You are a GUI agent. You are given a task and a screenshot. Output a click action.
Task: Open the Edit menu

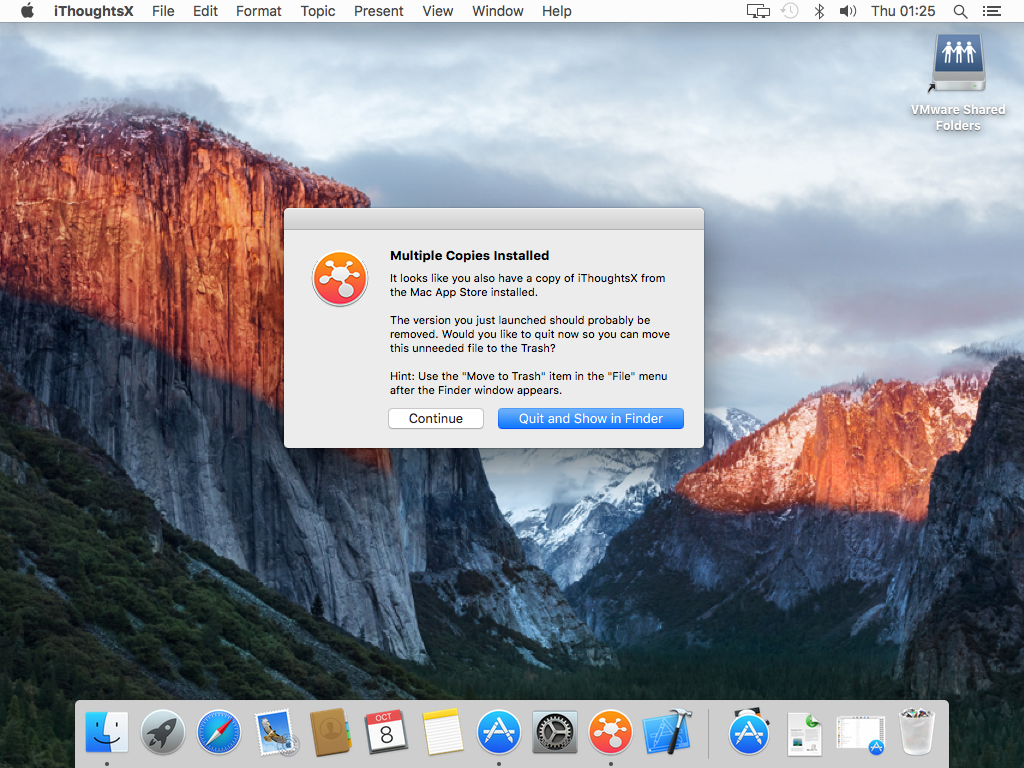(x=205, y=11)
